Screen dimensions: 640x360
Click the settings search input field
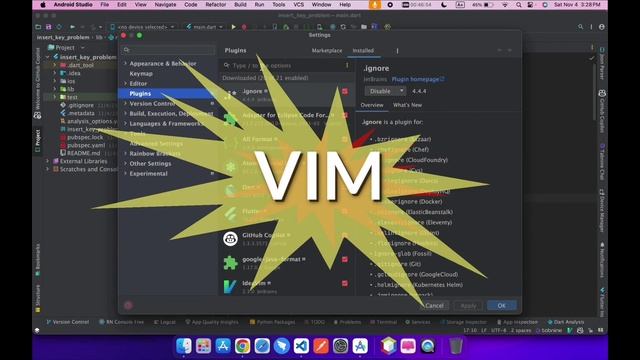point(168,50)
